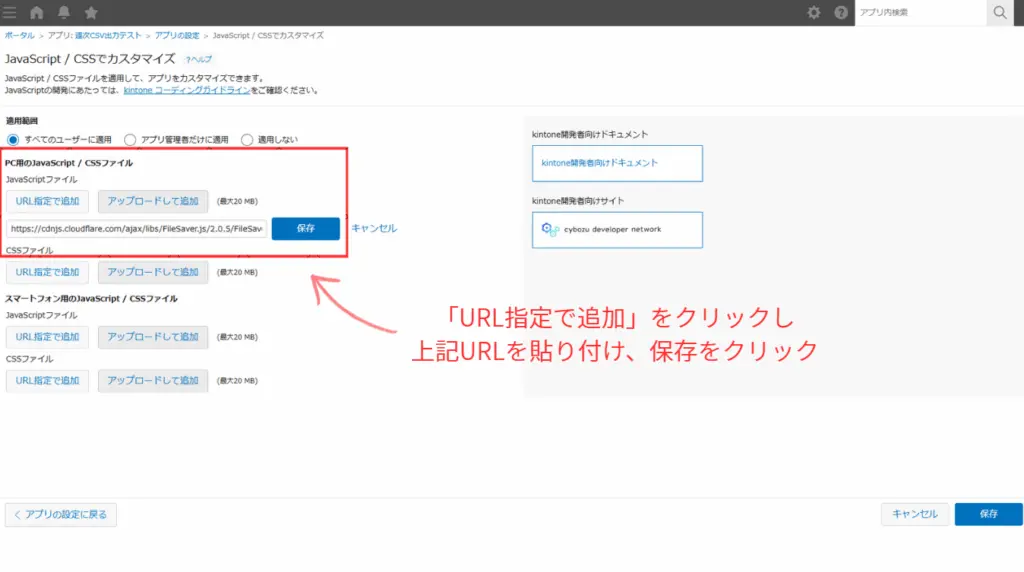Click the bottom-right 保存 button
Screen dimensions: 1024x572
(x=988, y=515)
